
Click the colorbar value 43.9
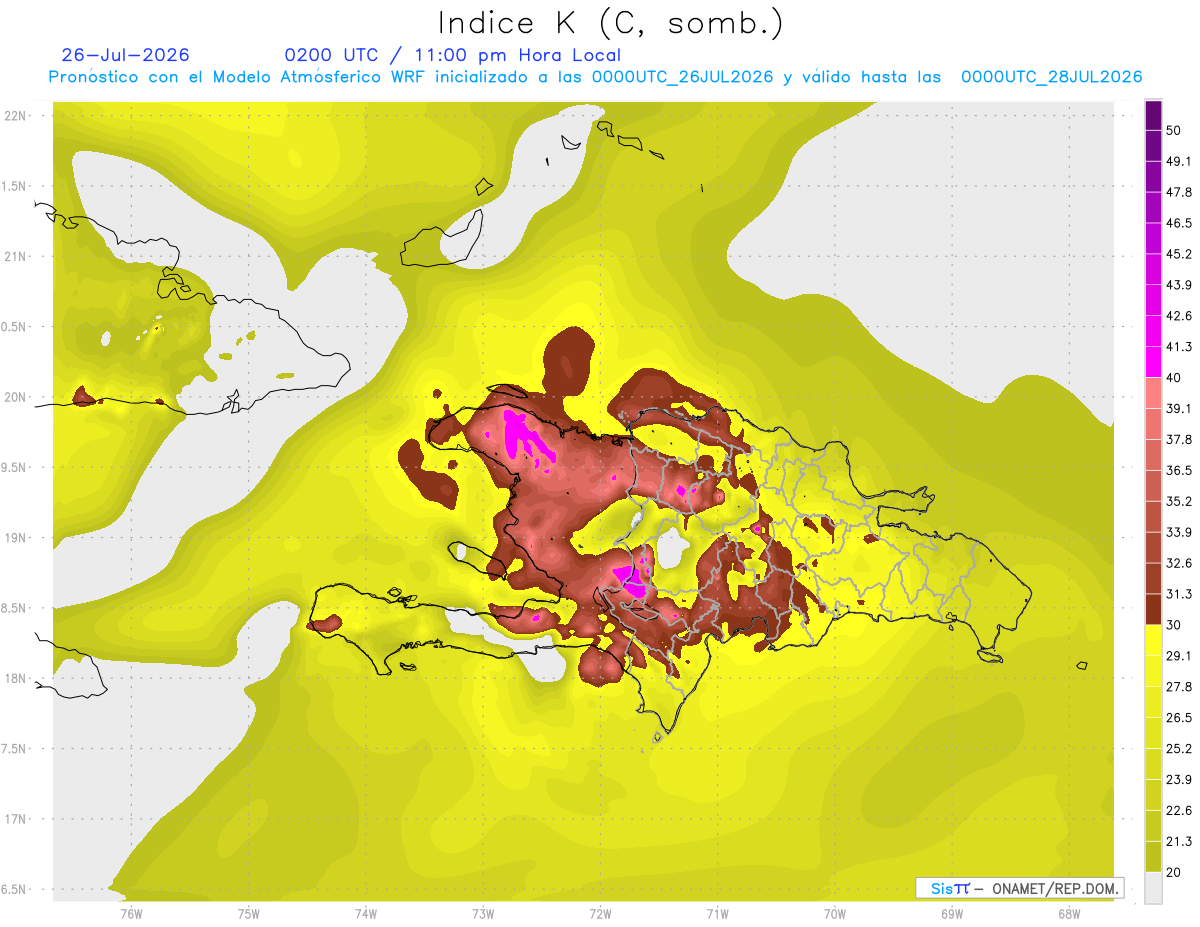tap(1179, 285)
